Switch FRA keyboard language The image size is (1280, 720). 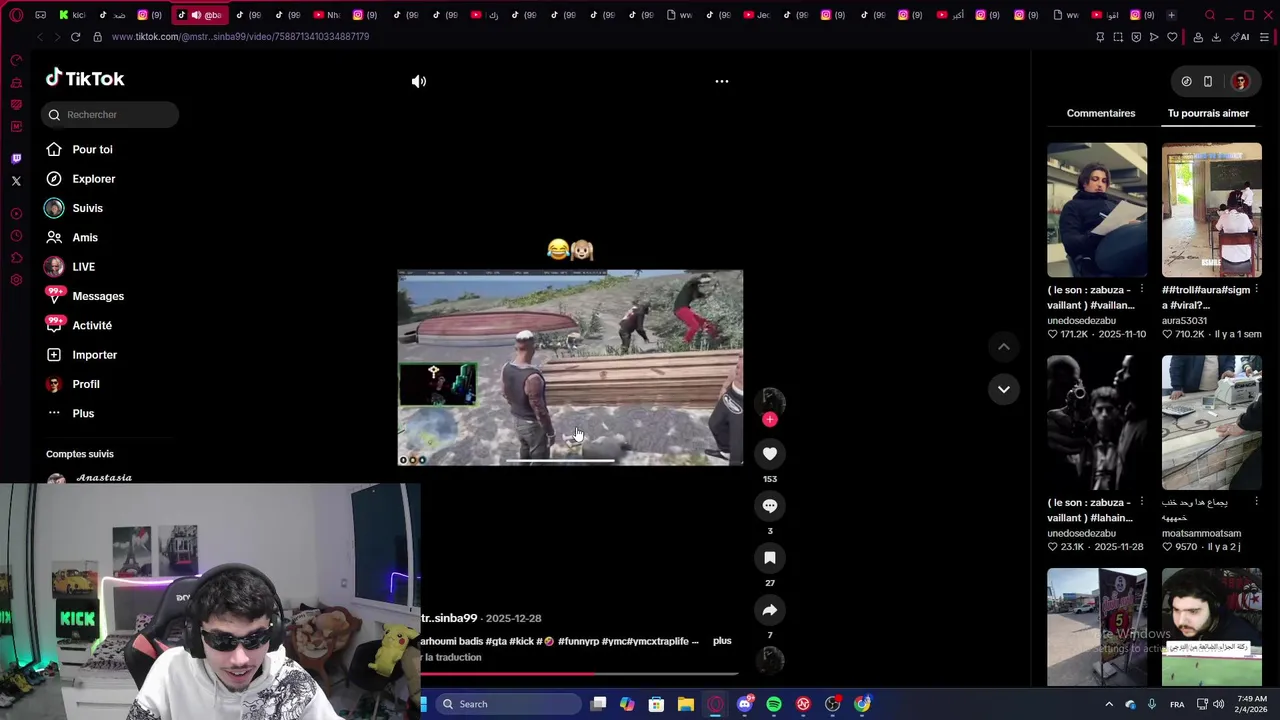[x=1177, y=704]
